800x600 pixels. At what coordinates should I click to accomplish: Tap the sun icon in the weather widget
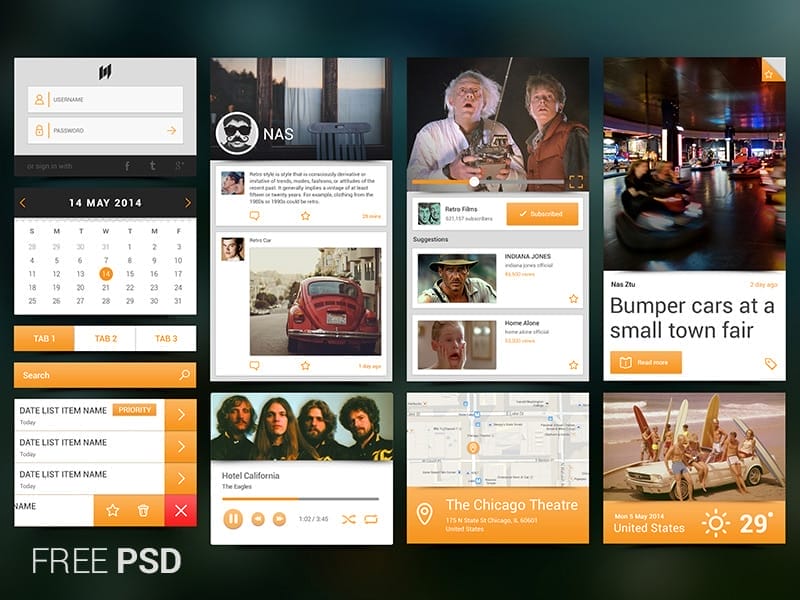pyautogui.click(x=714, y=521)
